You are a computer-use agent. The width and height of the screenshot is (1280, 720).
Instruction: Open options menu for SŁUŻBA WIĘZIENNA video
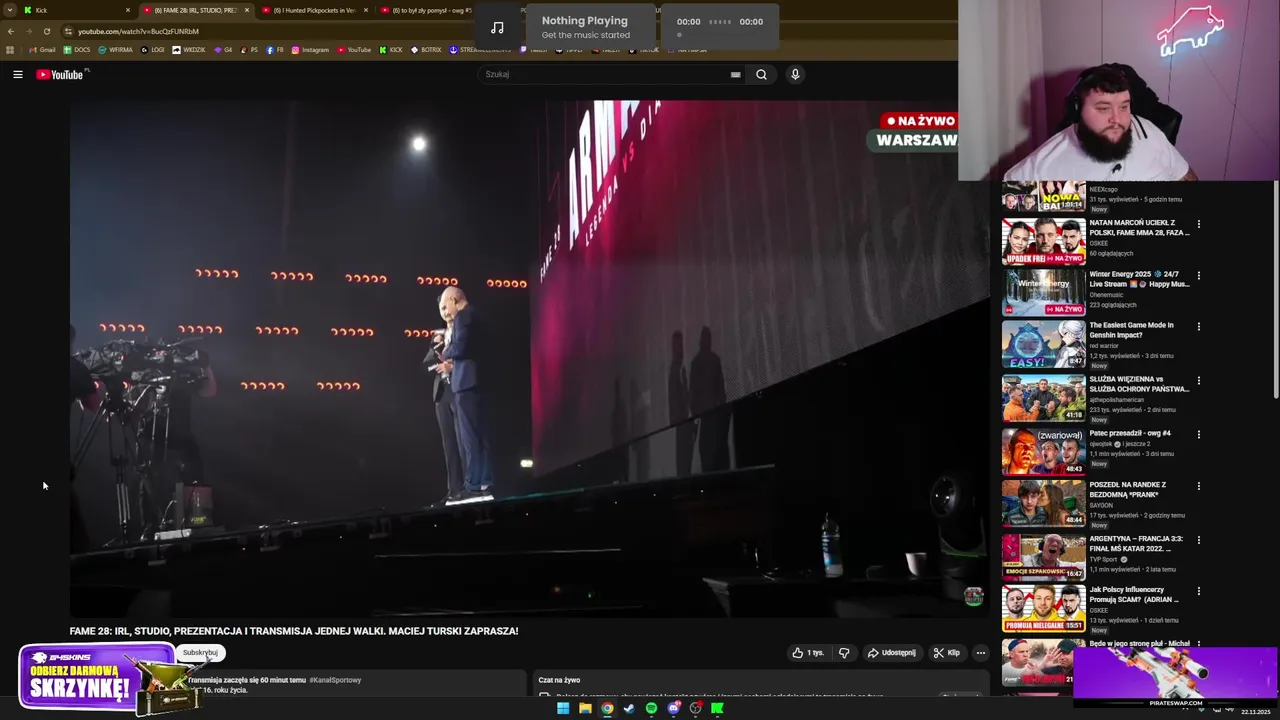point(1199,381)
